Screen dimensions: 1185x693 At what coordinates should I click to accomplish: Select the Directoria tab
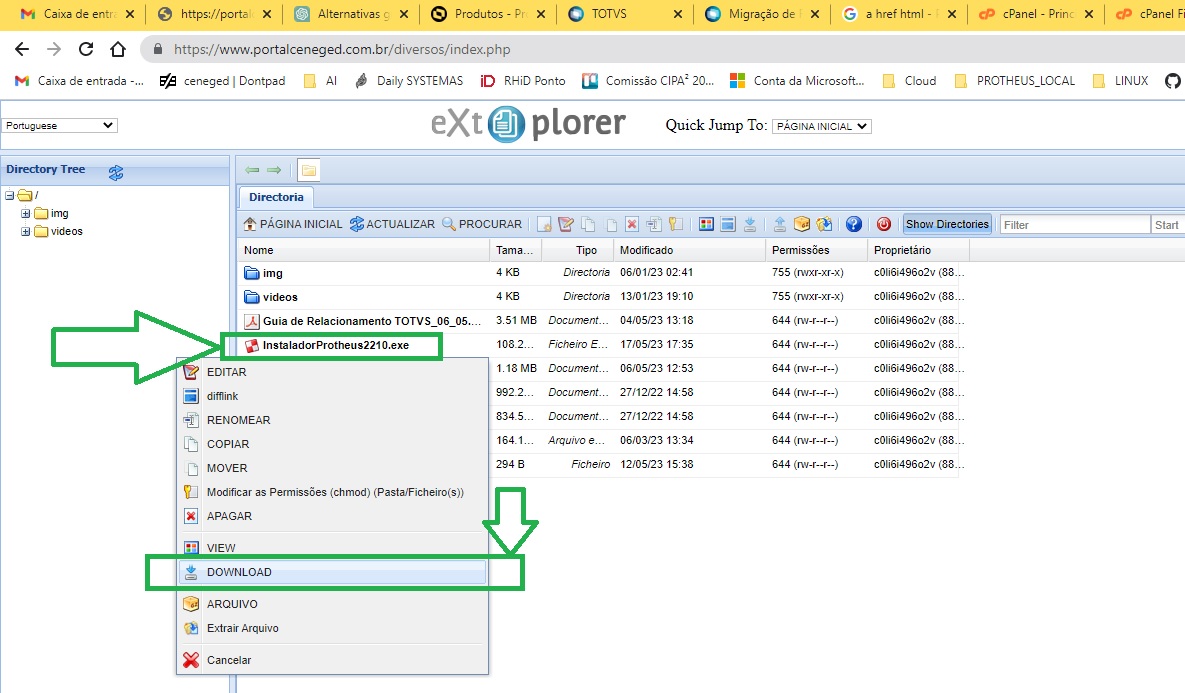point(276,197)
